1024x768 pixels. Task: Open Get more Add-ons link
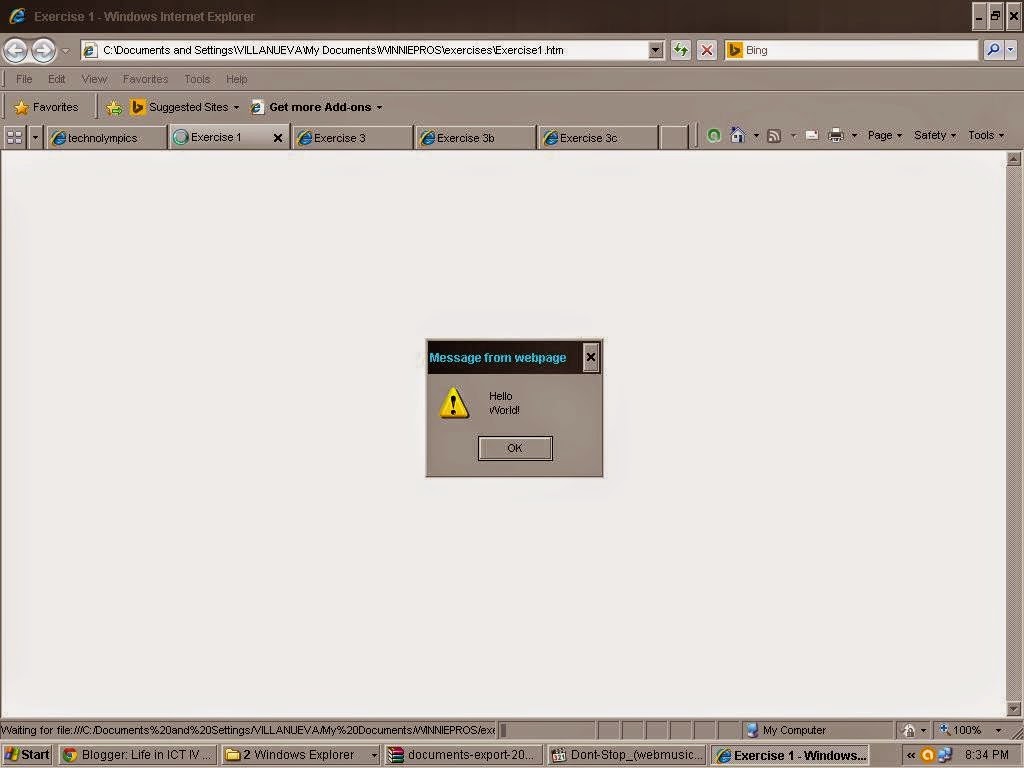(x=317, y=107)
